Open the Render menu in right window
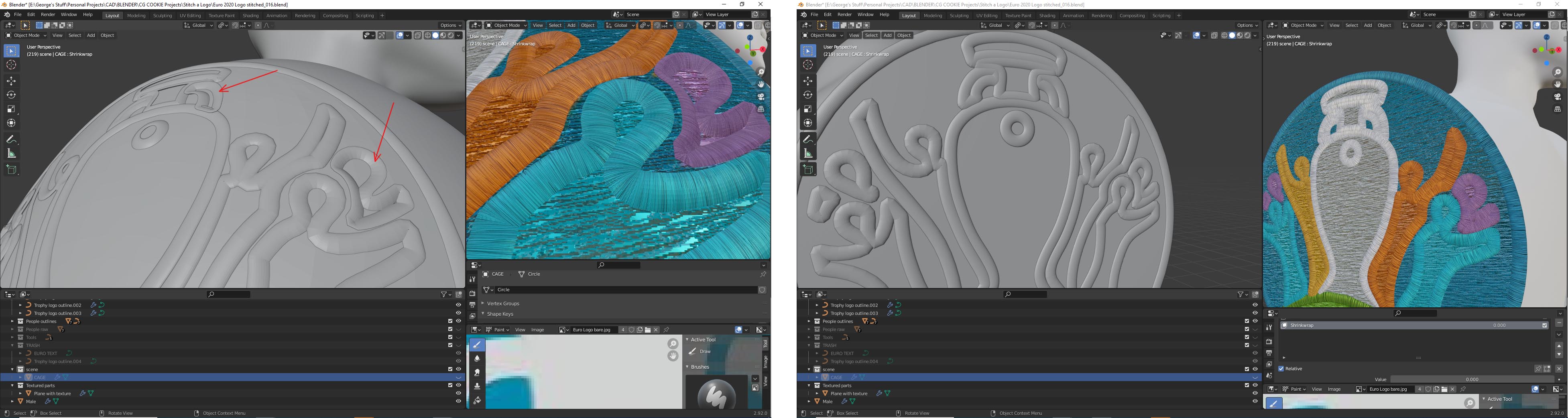This screenshot has height=418, width=1568. 844,14
